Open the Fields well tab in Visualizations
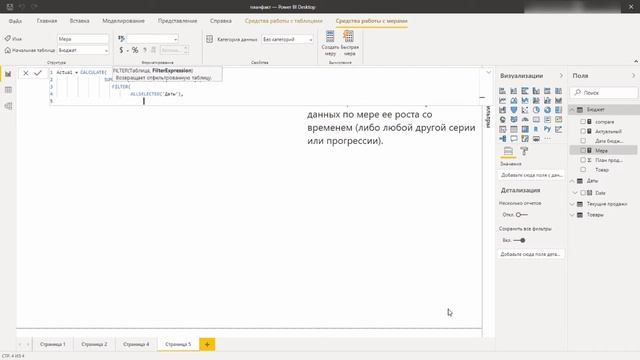Screen dimensions: 640x360 click(x=508, y=151)
